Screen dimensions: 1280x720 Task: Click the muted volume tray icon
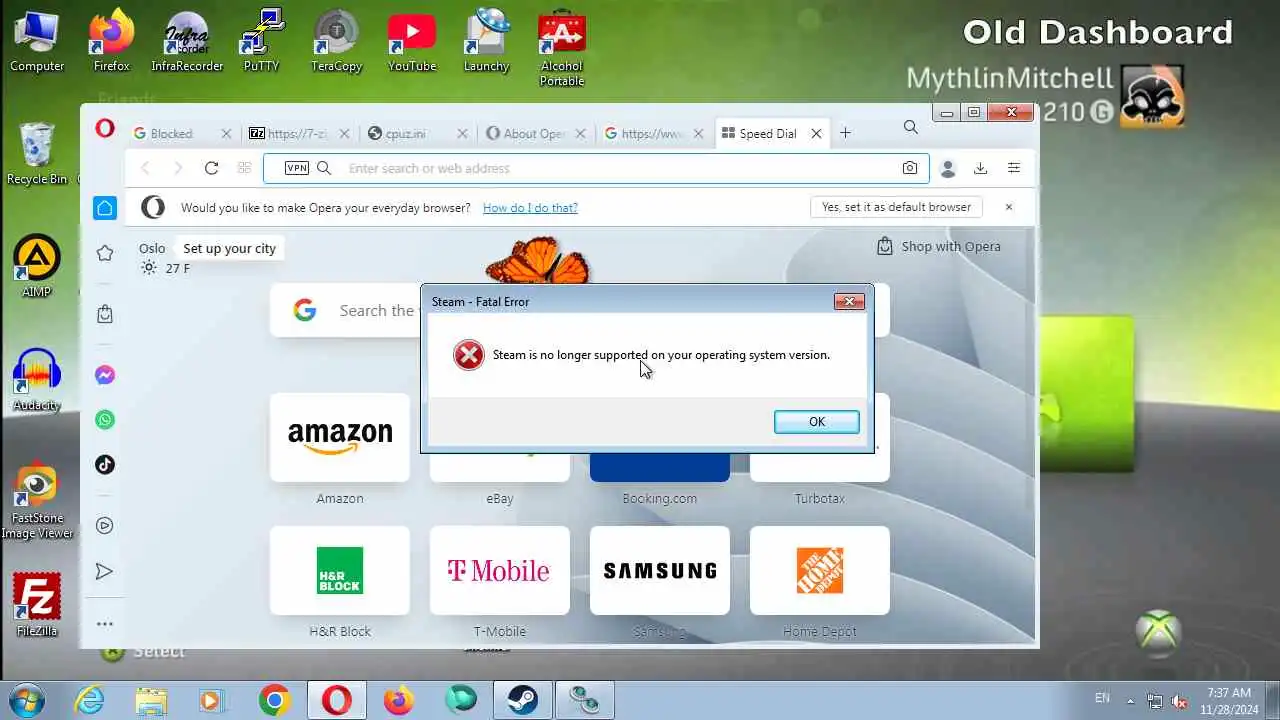pyautogui.click(x=1180, y=700)
